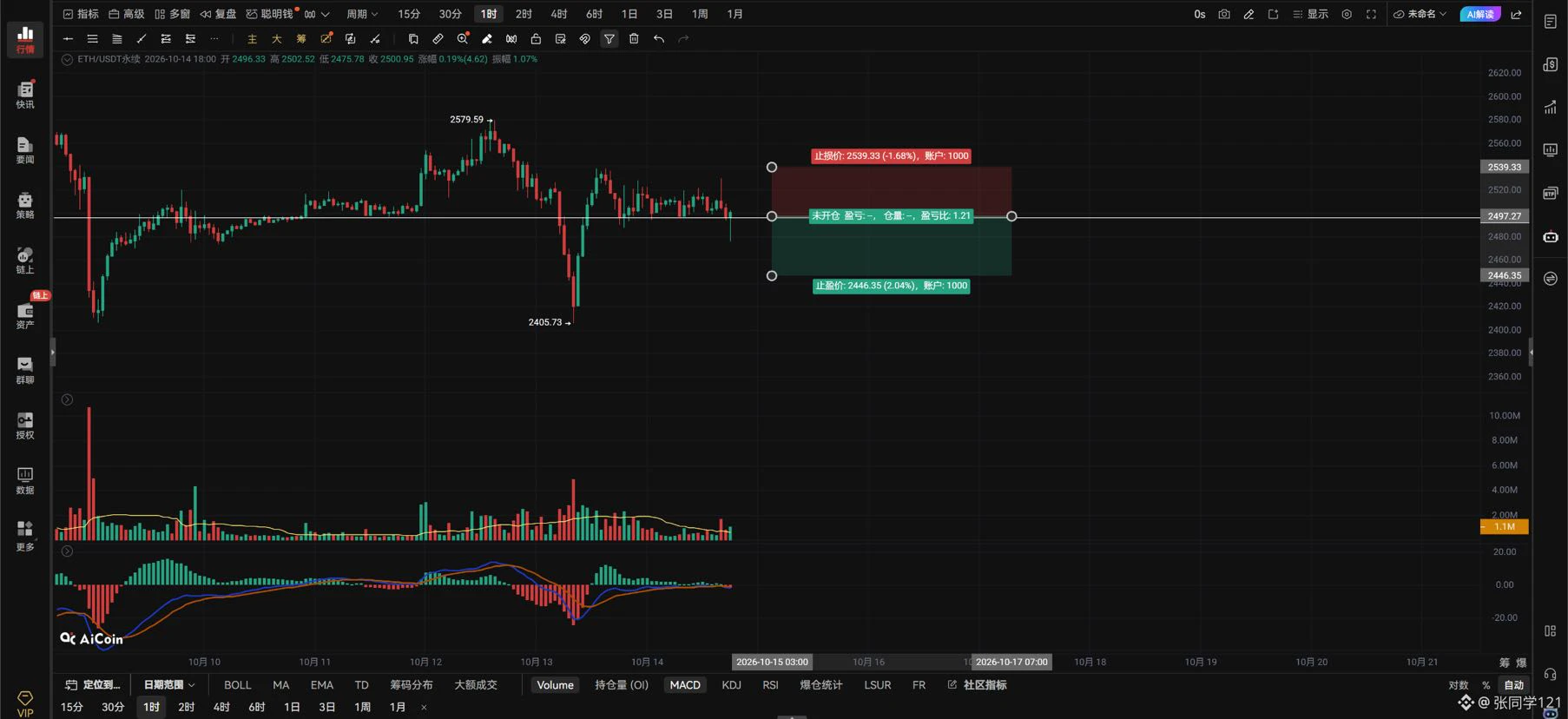Expand the 周期 period dropdown
Viewport: 1568px width, 719px height.
(x=362, y=14)
